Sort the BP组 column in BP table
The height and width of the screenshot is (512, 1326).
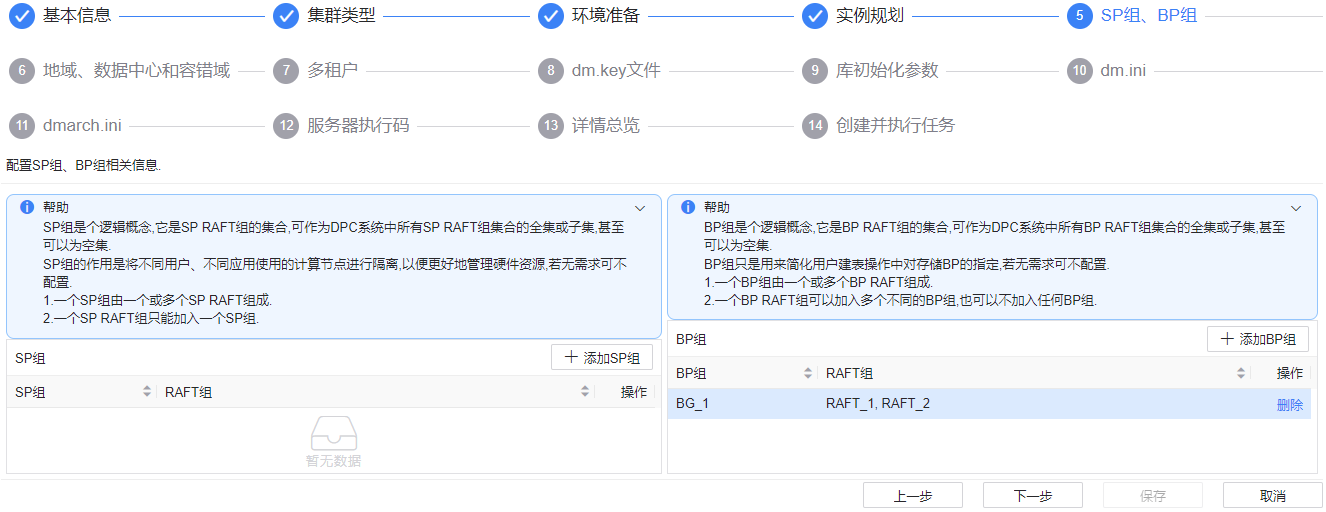pyautogui.click(x=808, y=373)
